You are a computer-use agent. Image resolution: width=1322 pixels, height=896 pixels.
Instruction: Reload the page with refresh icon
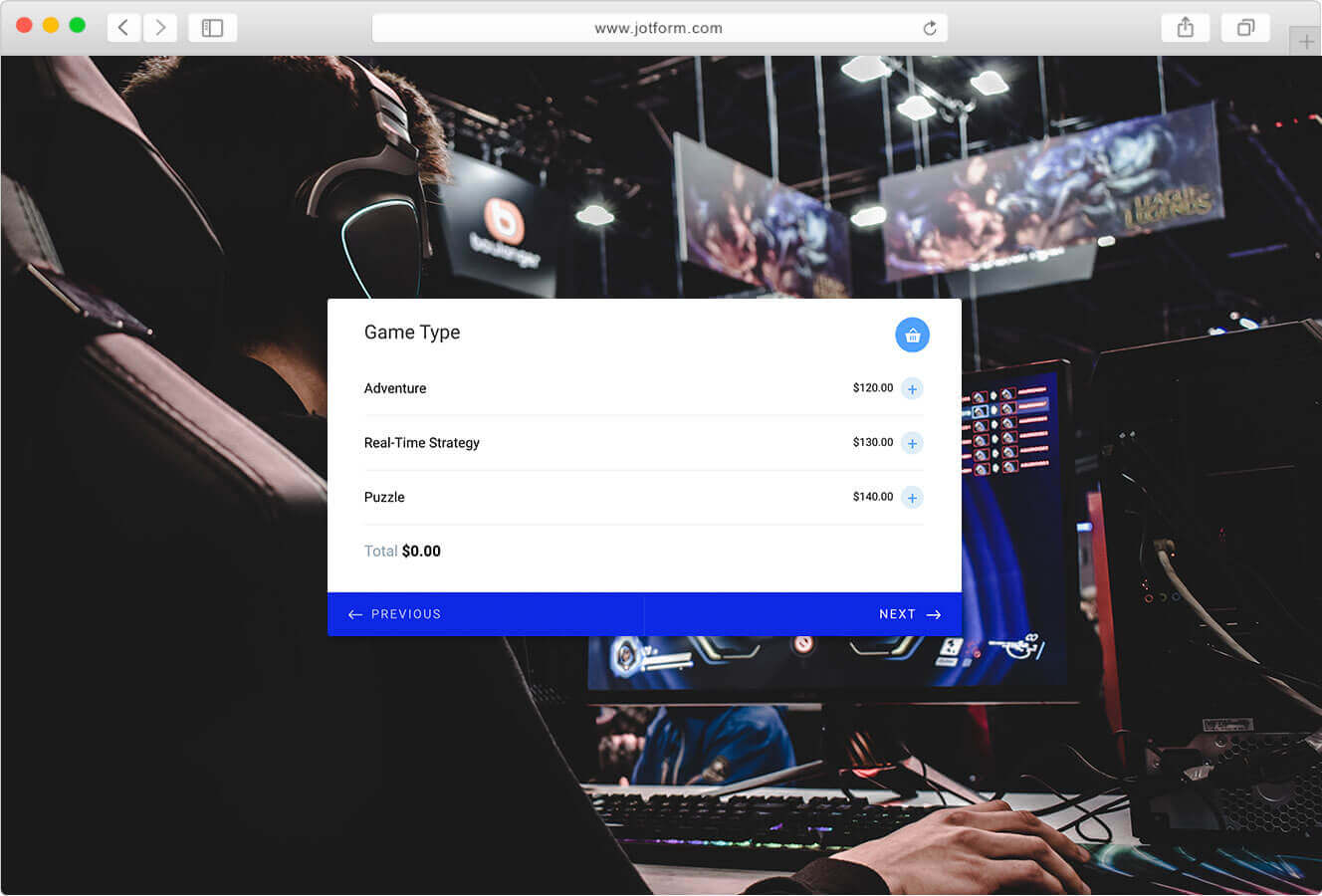pyautogui.click(x=930, y=28)
